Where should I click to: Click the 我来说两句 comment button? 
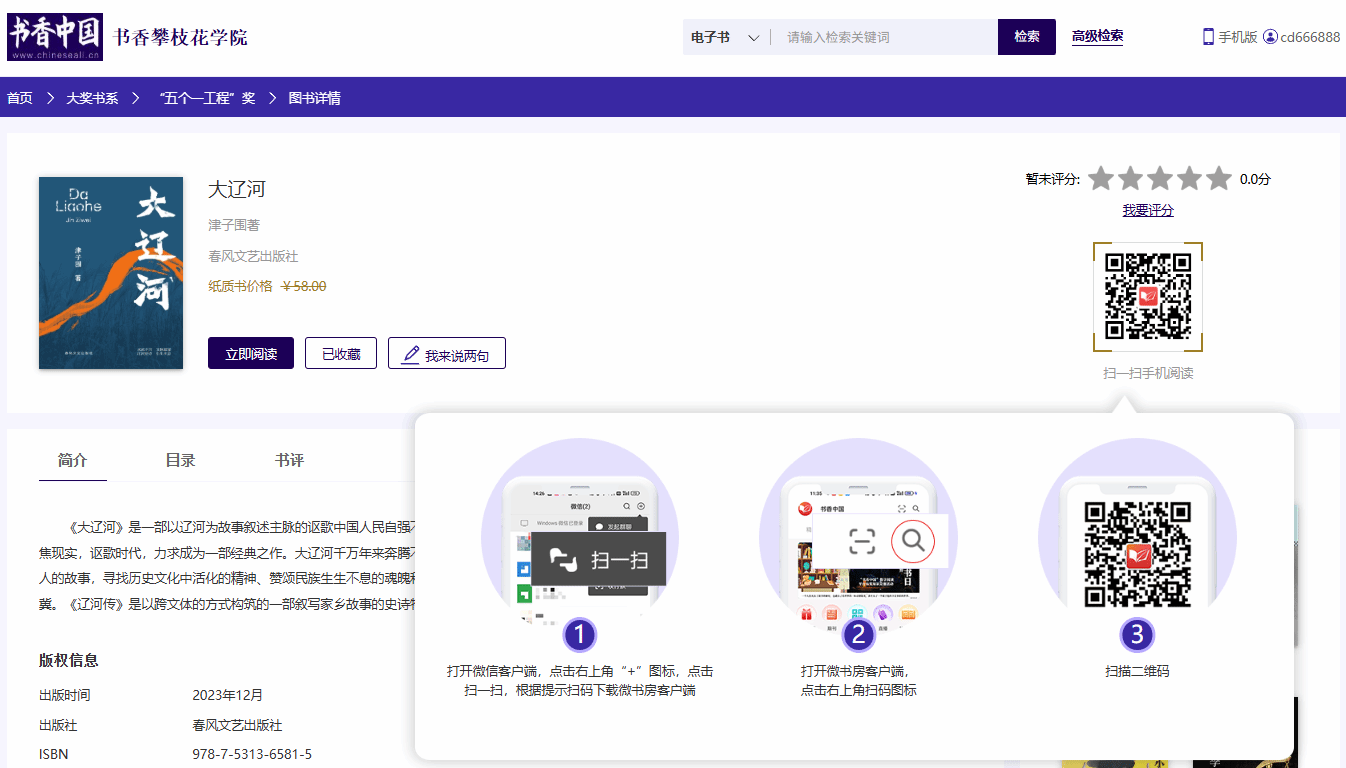(x=446, y=354)
